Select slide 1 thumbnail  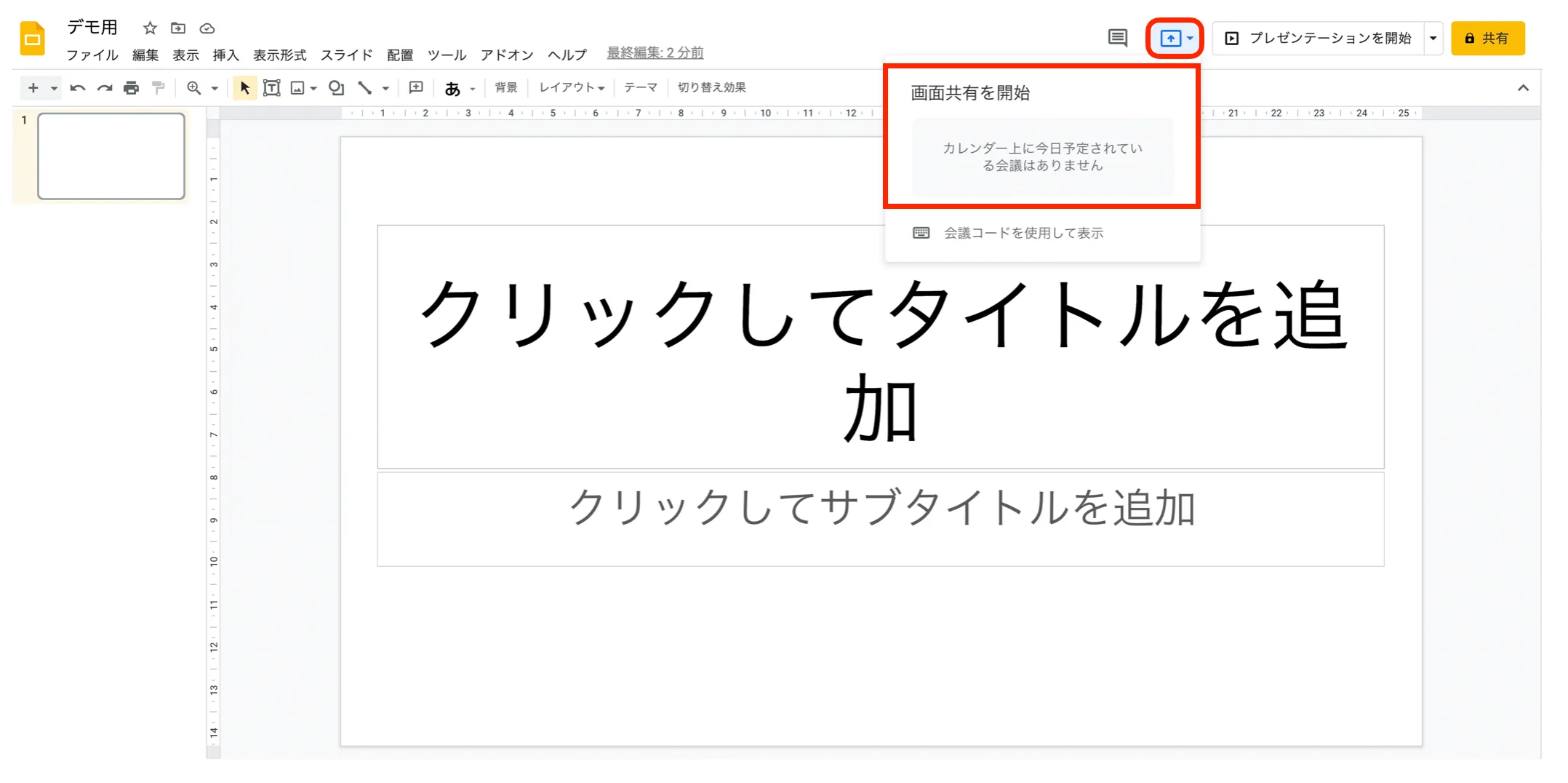[x=111, y=156]
